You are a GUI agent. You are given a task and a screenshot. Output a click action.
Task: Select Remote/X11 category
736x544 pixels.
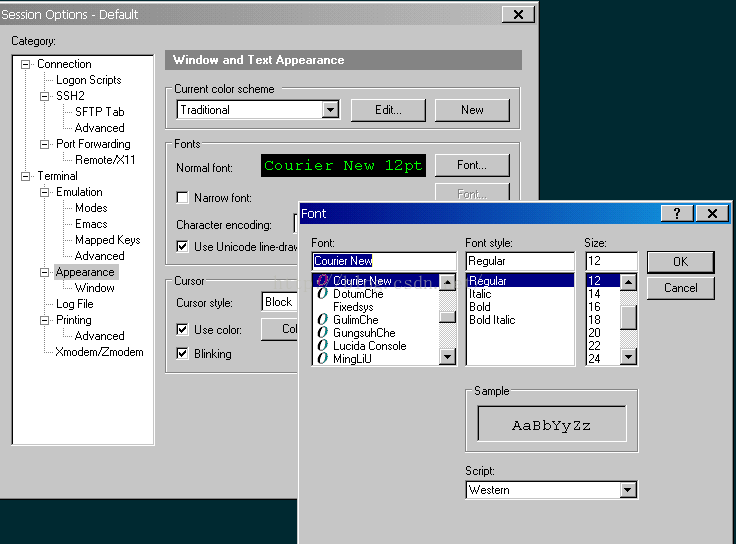coord(105,160)
